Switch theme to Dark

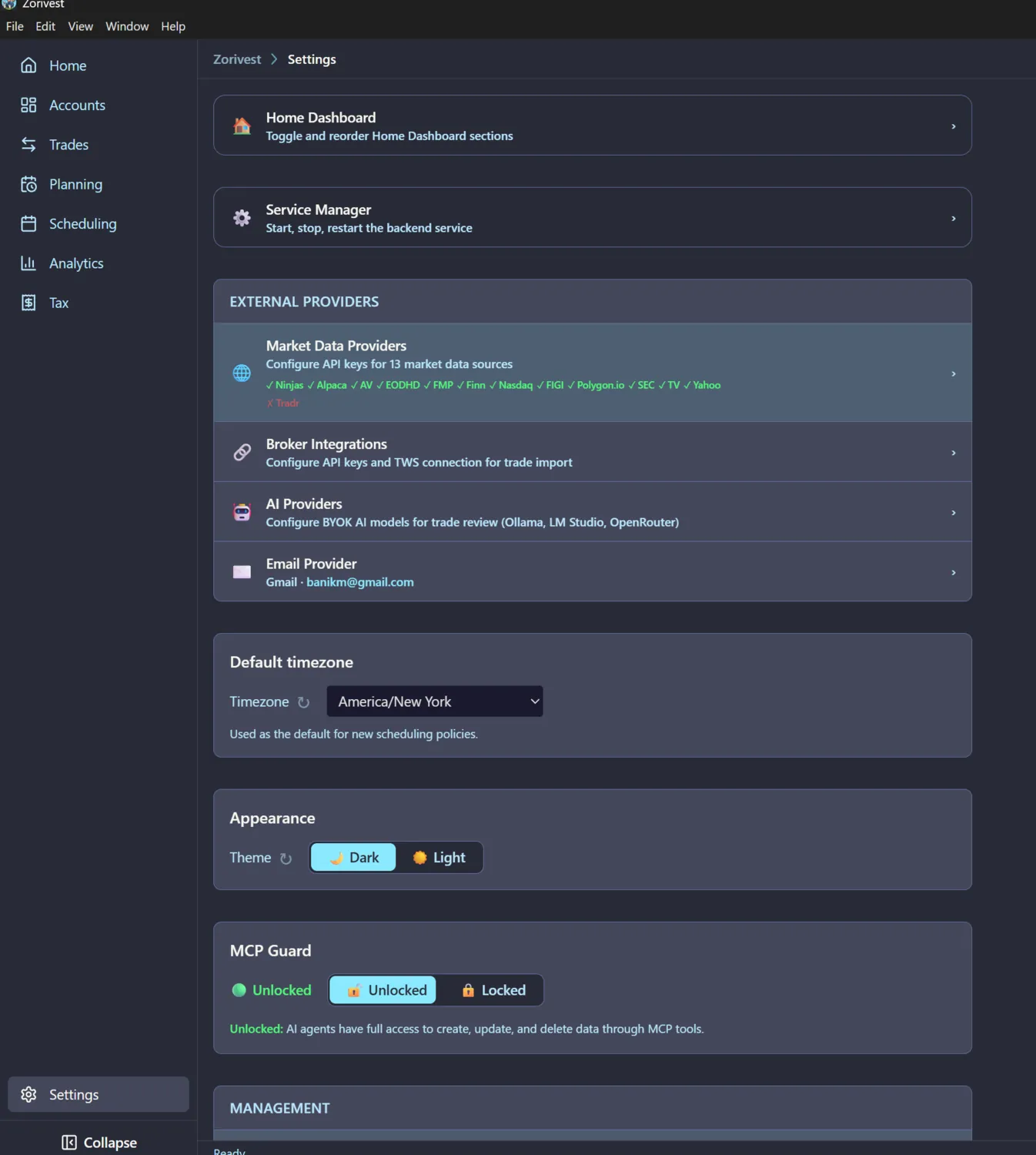[x=353, y=858]
